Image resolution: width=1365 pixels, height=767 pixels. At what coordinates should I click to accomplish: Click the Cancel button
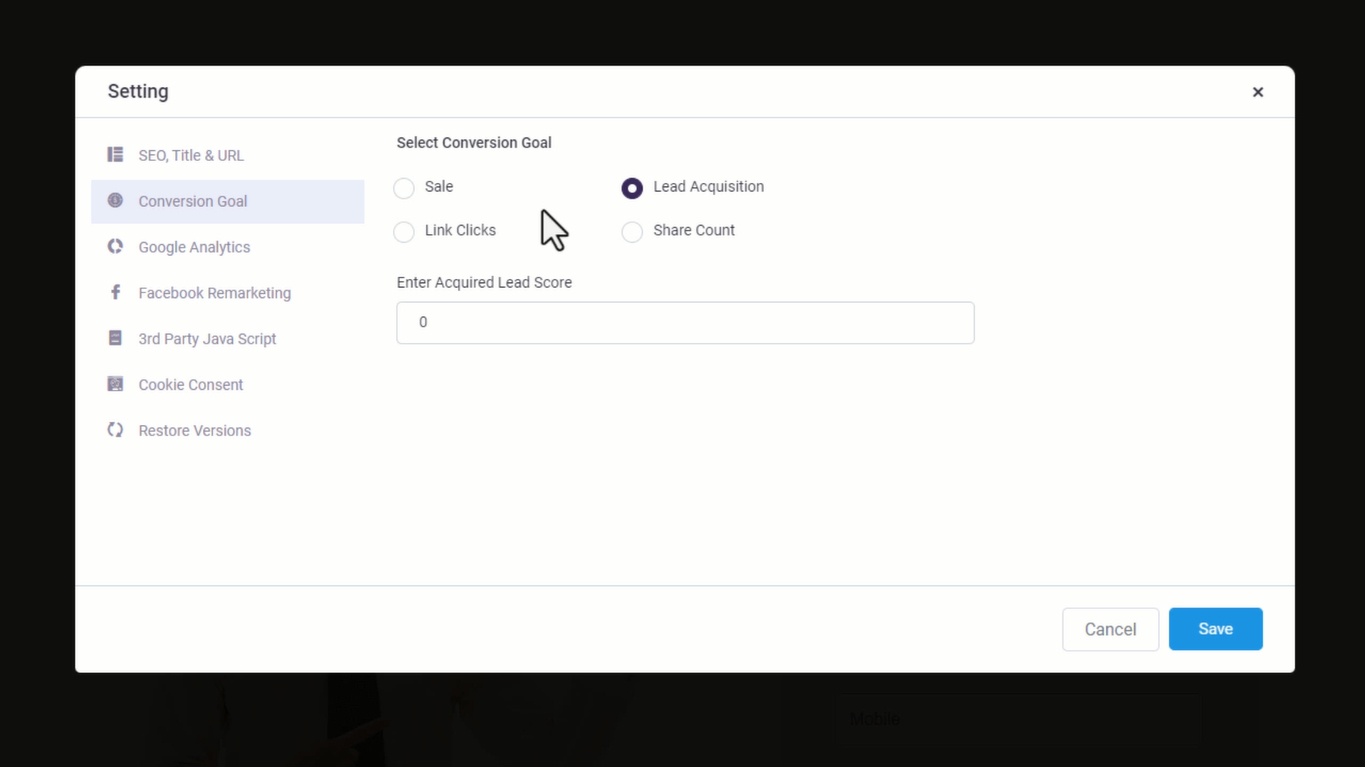click(x=1110, y=629)
